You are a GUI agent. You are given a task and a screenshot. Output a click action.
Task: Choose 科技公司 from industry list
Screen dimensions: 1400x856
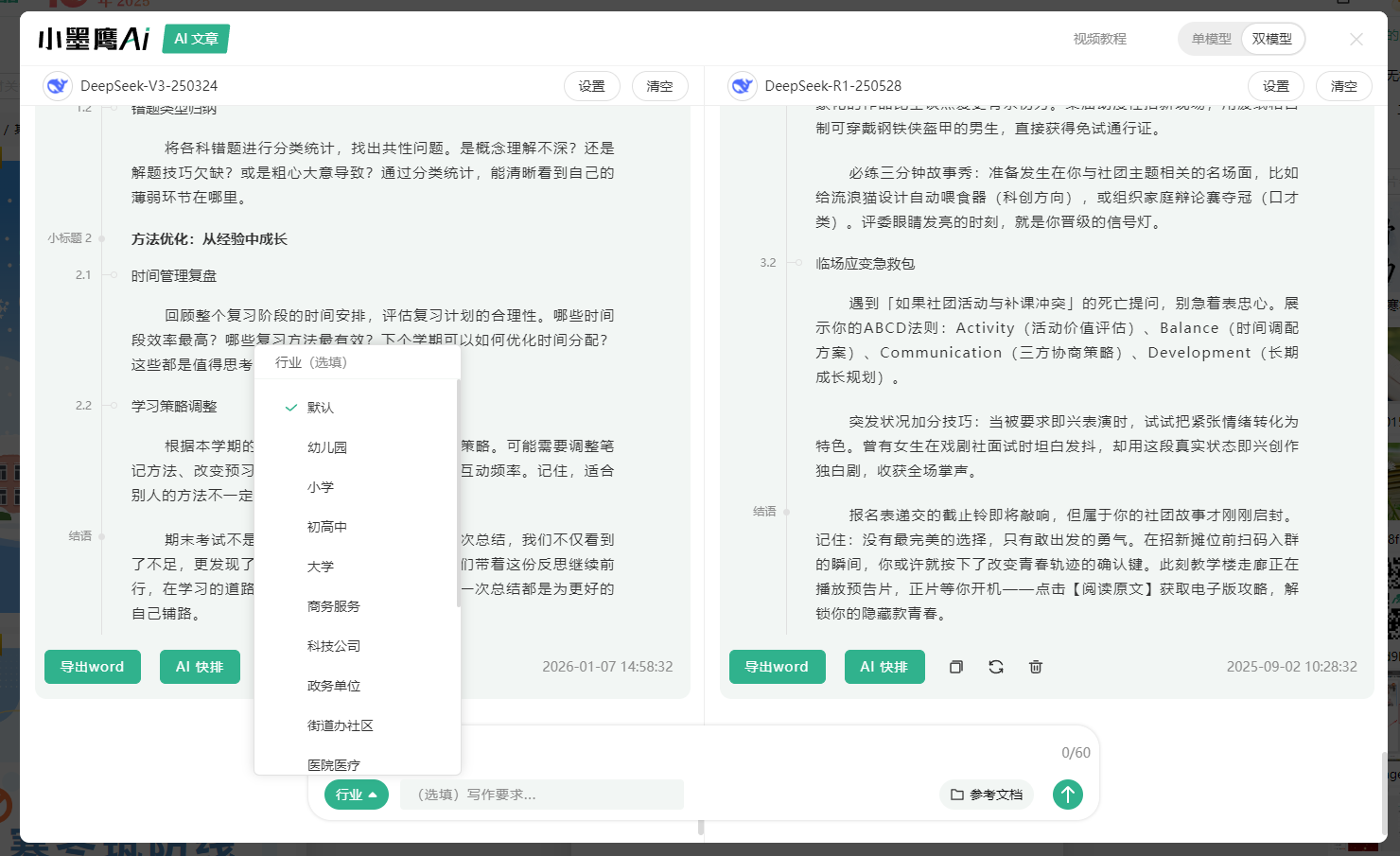pyautogui.click(x=334, y=646)
